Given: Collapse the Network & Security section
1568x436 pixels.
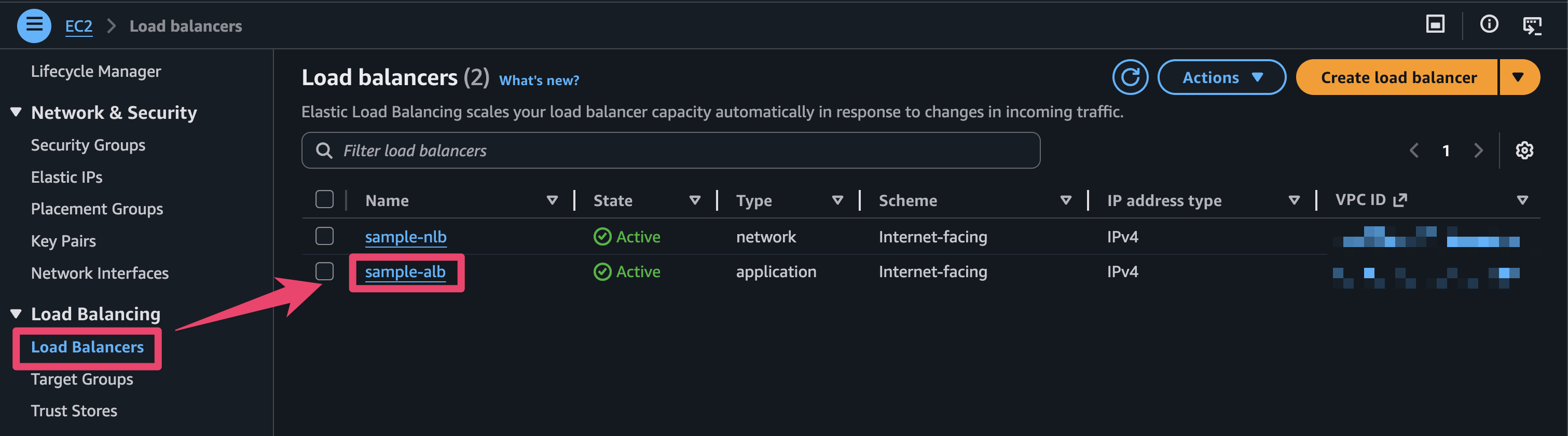Looking at the screenshot, I should [x=17, y=113].
